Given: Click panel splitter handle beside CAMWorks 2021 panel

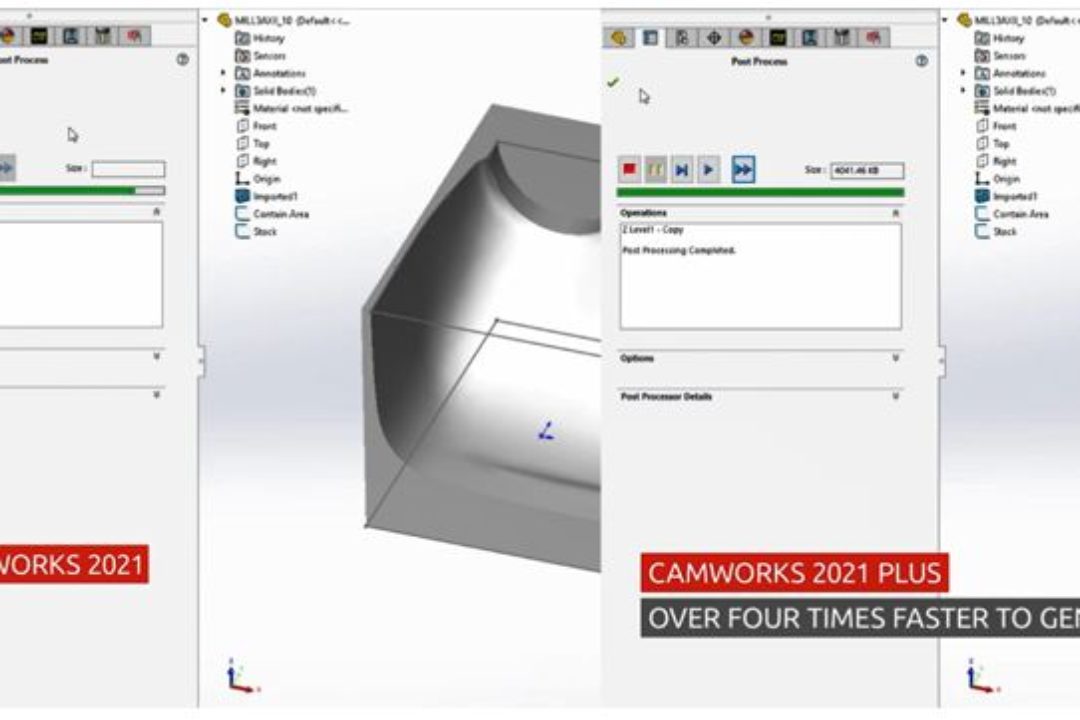Looking at the screenshot, I should pyautogui.click(x=200, y=361).
